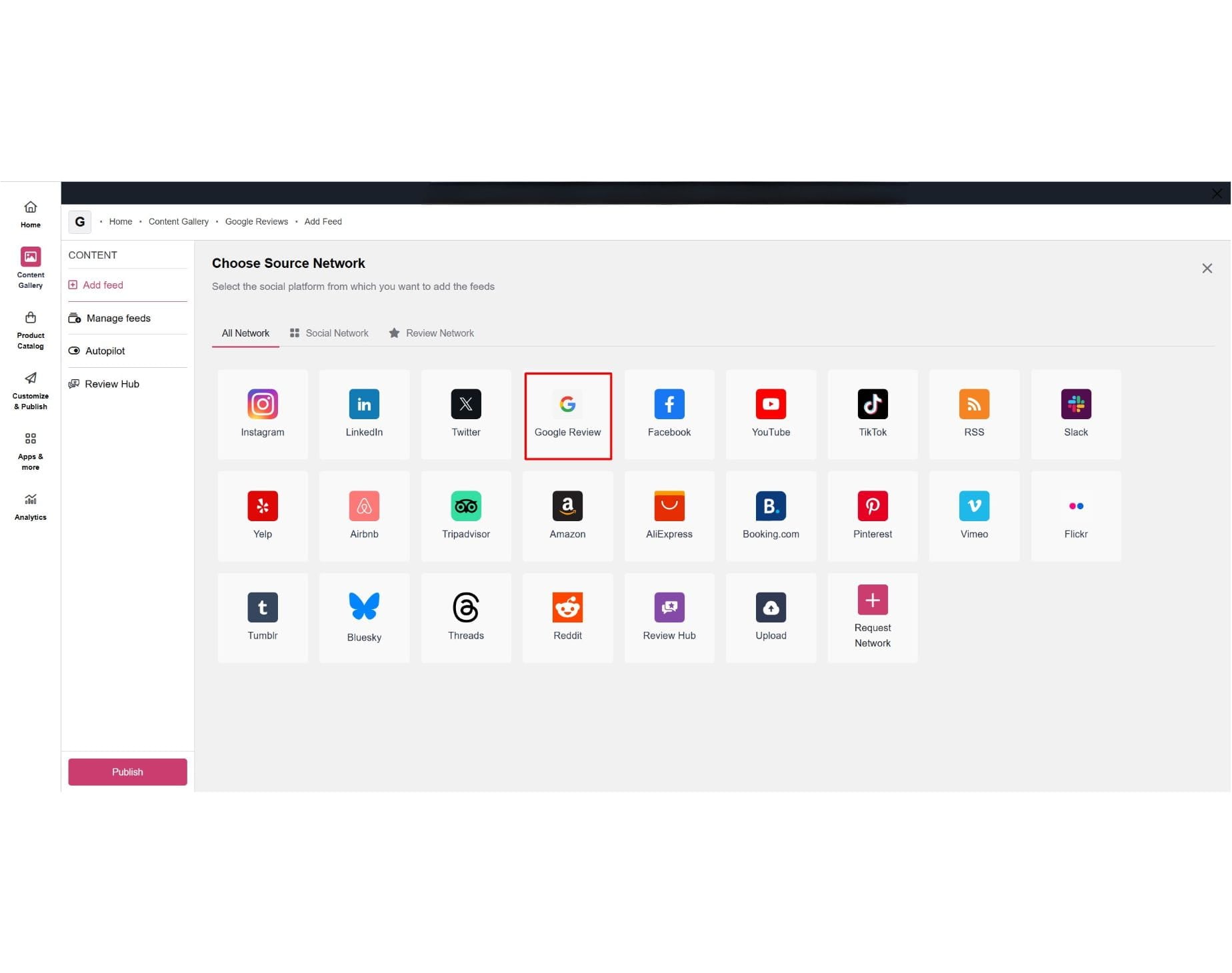
Task: Close the dark top banner
Action: coord(1217,193)
